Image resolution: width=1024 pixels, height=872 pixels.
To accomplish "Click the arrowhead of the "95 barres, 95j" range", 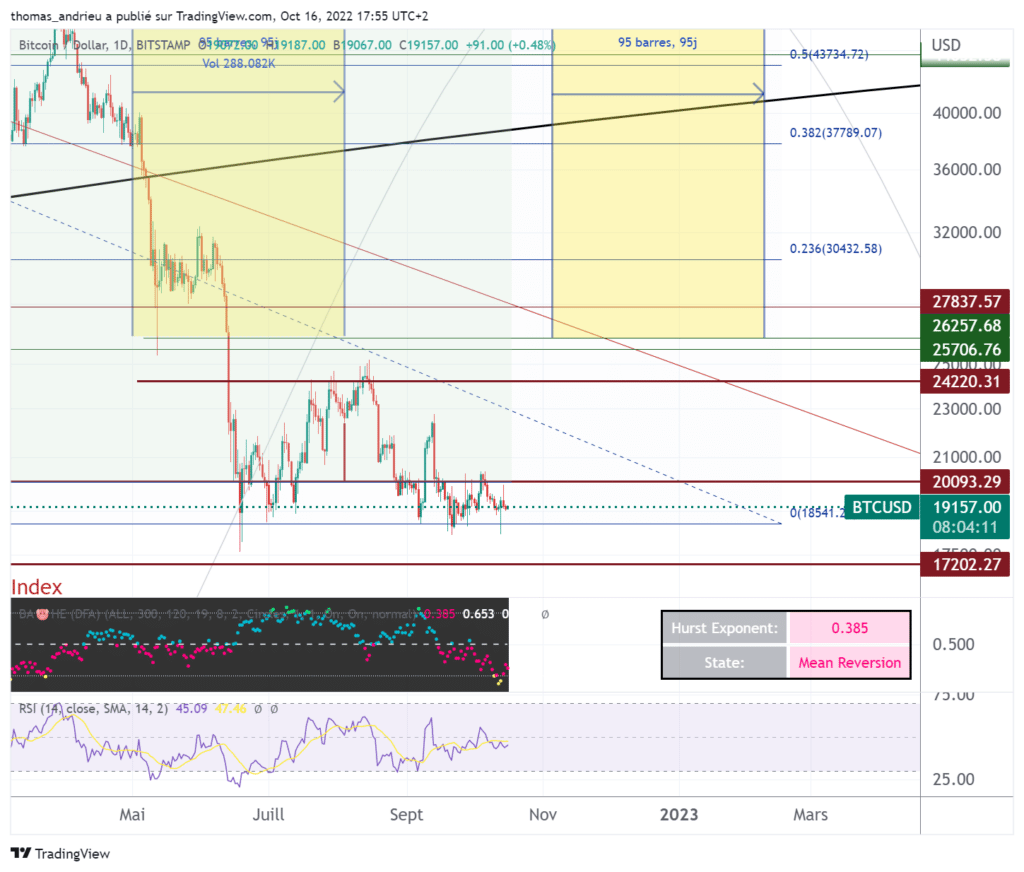I will [x=759, y=95].
